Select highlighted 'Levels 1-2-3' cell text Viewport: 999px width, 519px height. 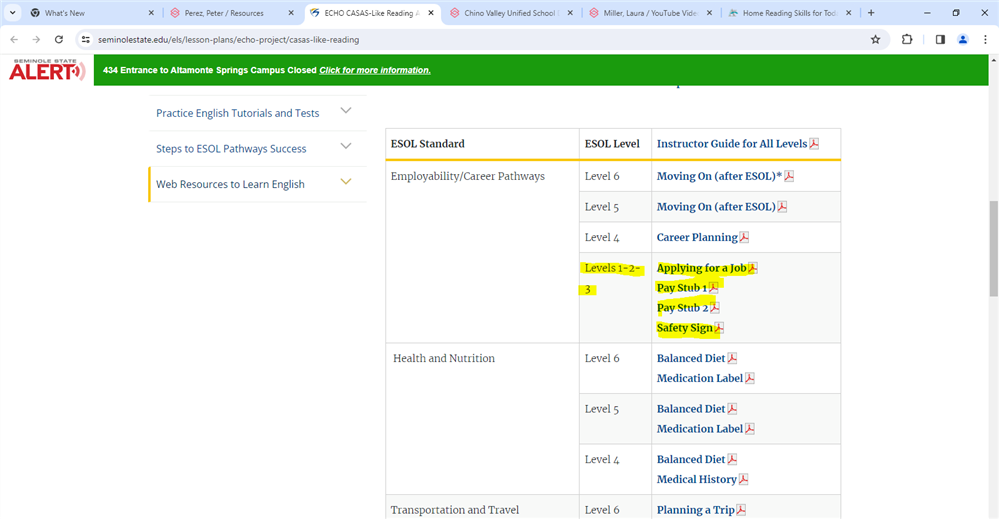pos(612,278)
